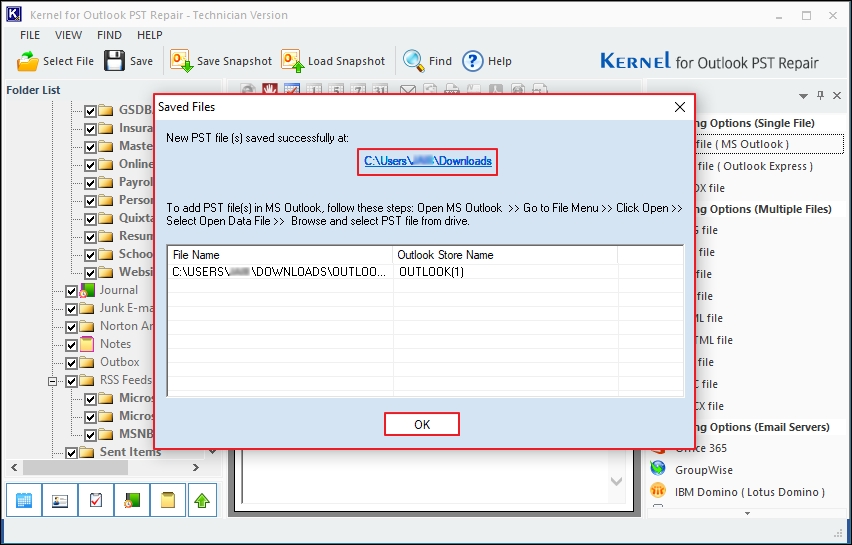
Task: Click the 7-day calendar view icon
Action: click(358, 90)
